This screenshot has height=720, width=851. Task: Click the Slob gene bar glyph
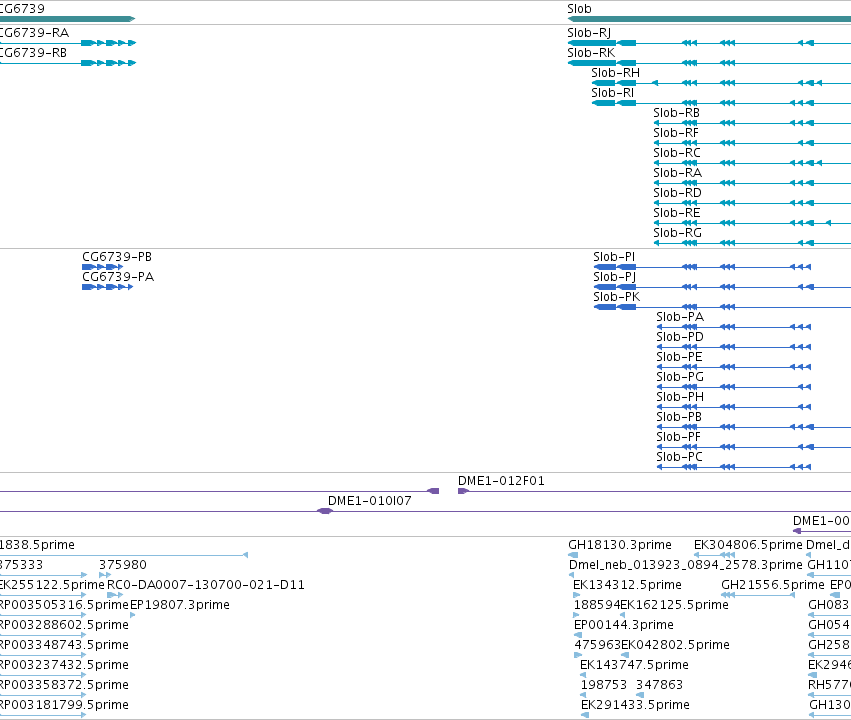709,19
